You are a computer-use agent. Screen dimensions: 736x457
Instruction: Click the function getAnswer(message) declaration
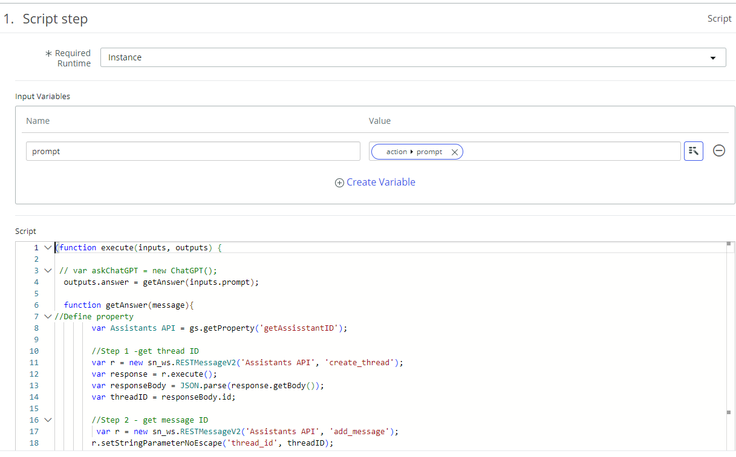(129, 305)
